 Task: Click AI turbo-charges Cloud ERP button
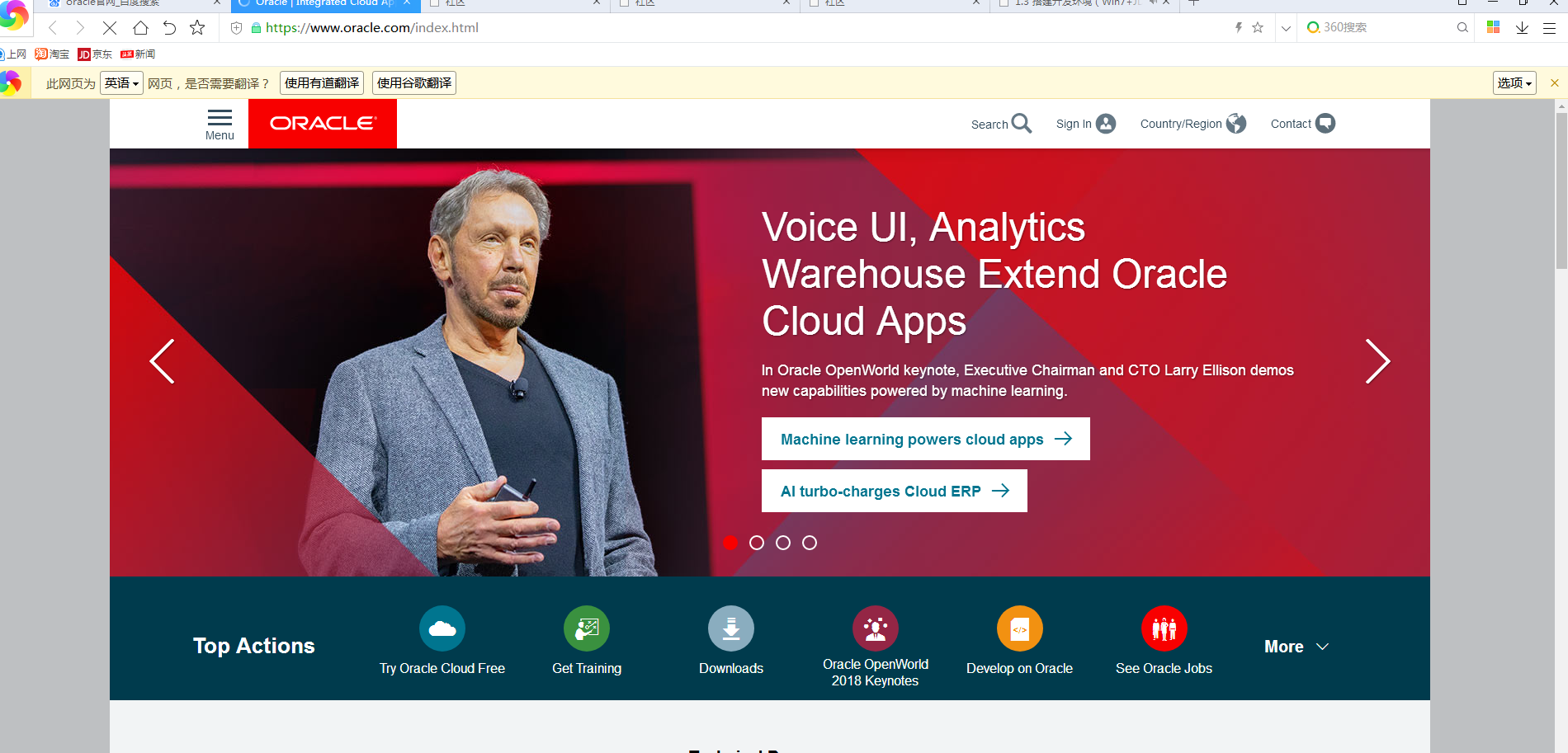[x=895, y=491]
